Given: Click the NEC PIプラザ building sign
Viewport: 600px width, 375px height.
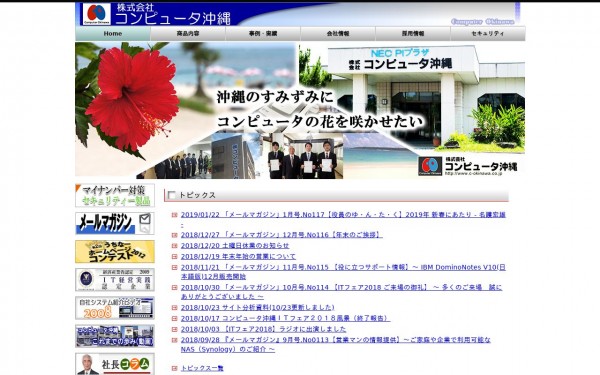Looking at the screenshot, I should coord(400,53).
